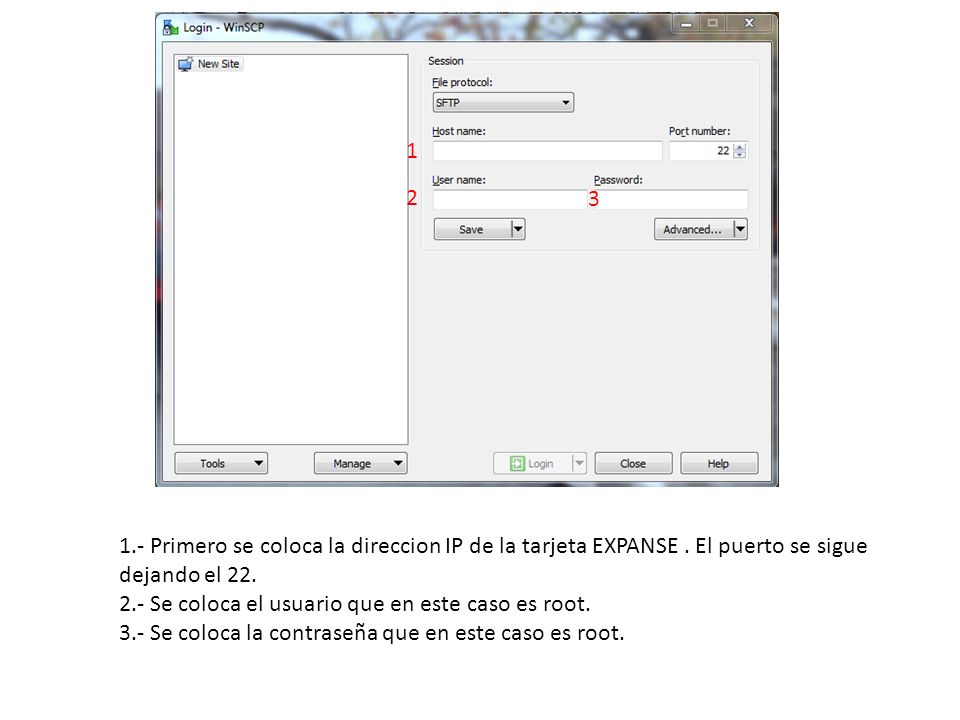The width and height of the screenshot is (960, 720).
Task: Open the Tools dropdown button
Action: click(221, 463)
